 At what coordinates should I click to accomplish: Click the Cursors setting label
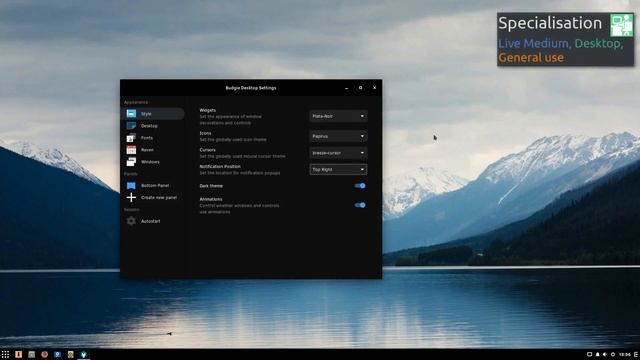(x=207, y=150)
